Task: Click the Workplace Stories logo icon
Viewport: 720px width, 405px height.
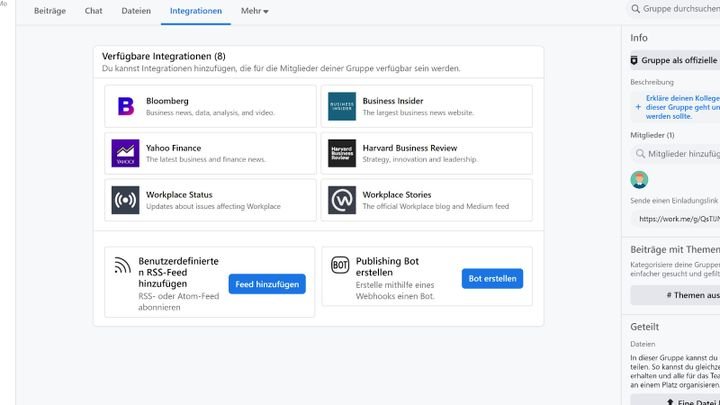Action: coord(342,200)
